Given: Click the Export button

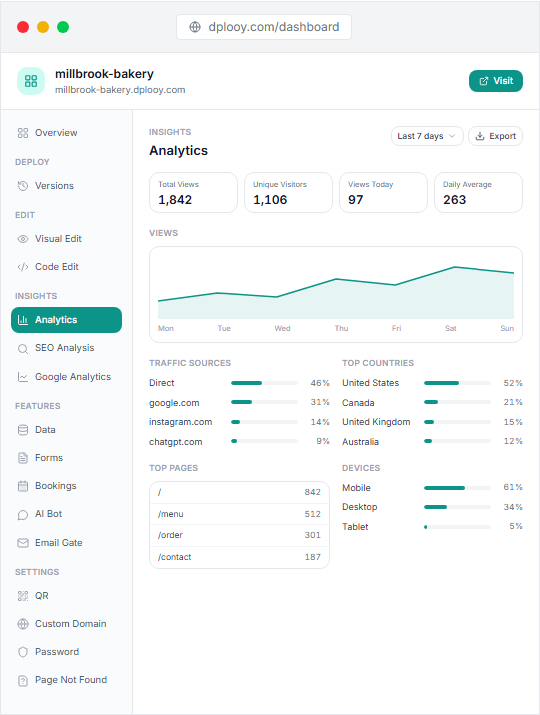Looking at the screenshot, I should click(x=495, y=136).
